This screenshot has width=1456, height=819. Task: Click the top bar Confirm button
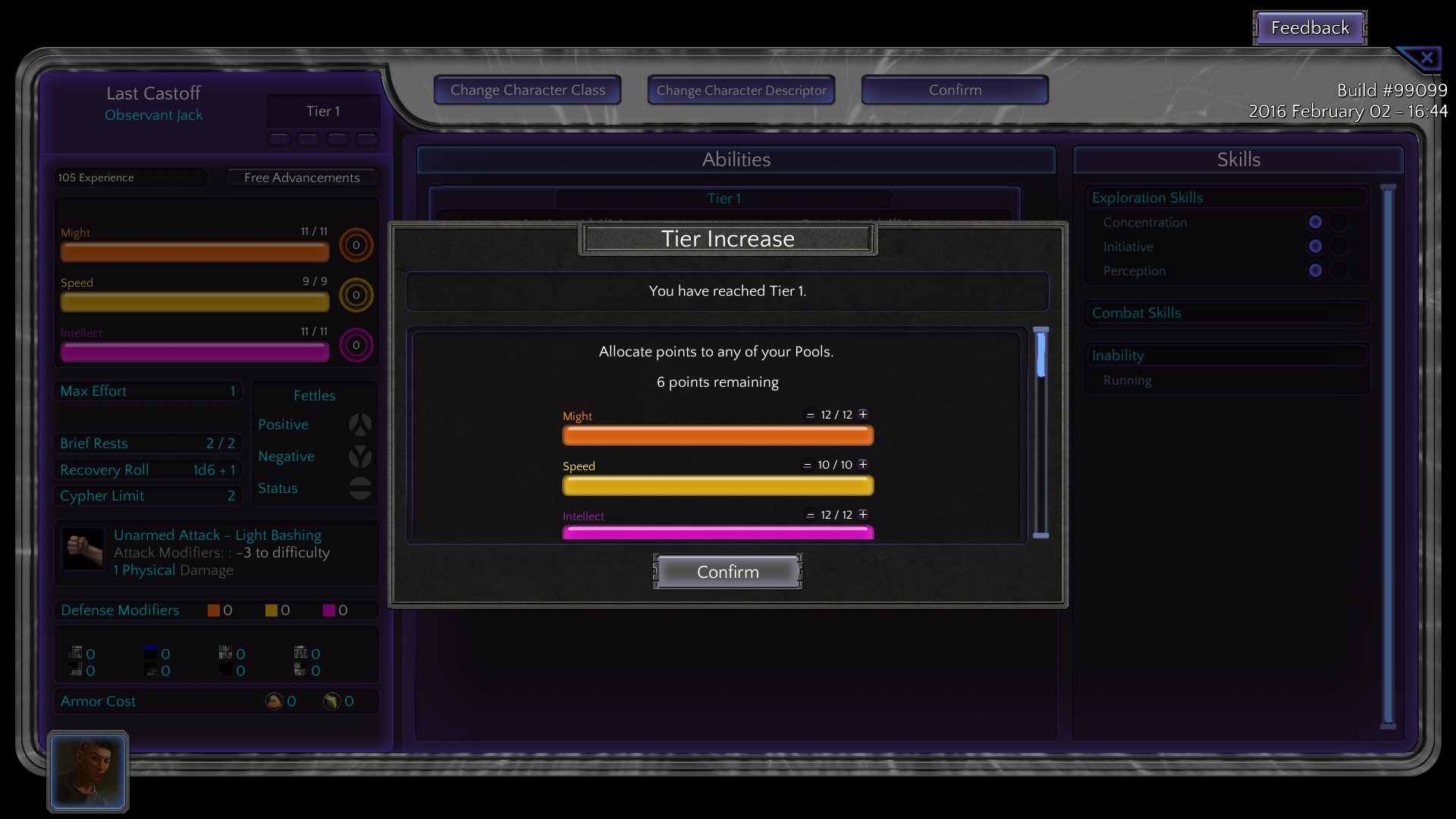click(955, 90)
